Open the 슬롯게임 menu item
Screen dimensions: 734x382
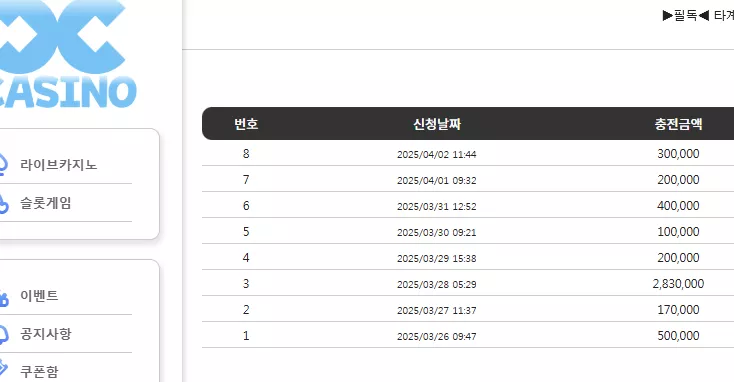pyautogui.click(x=45, y=203)
